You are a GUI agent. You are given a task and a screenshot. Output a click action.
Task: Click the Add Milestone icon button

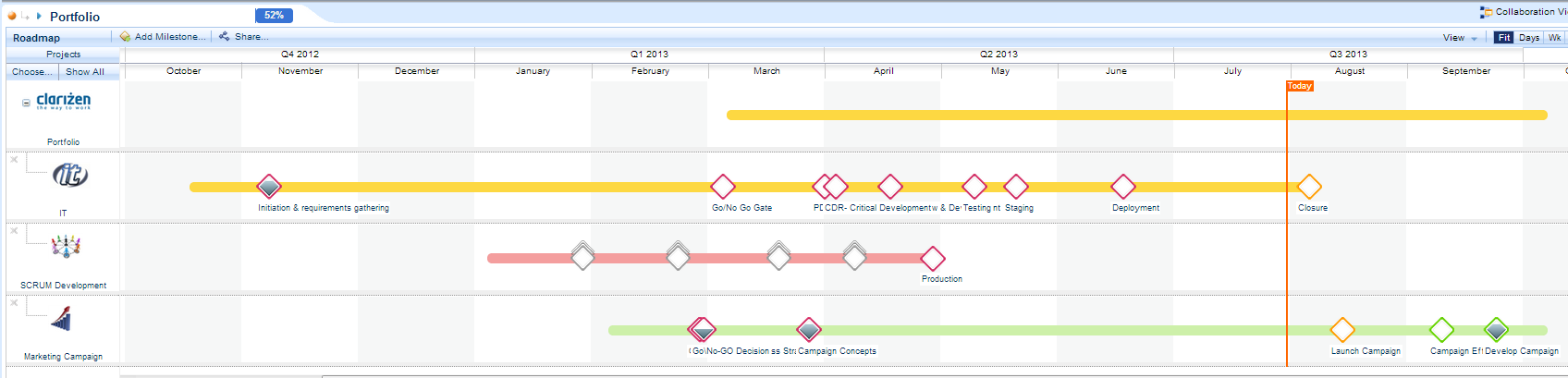[125, 37]
